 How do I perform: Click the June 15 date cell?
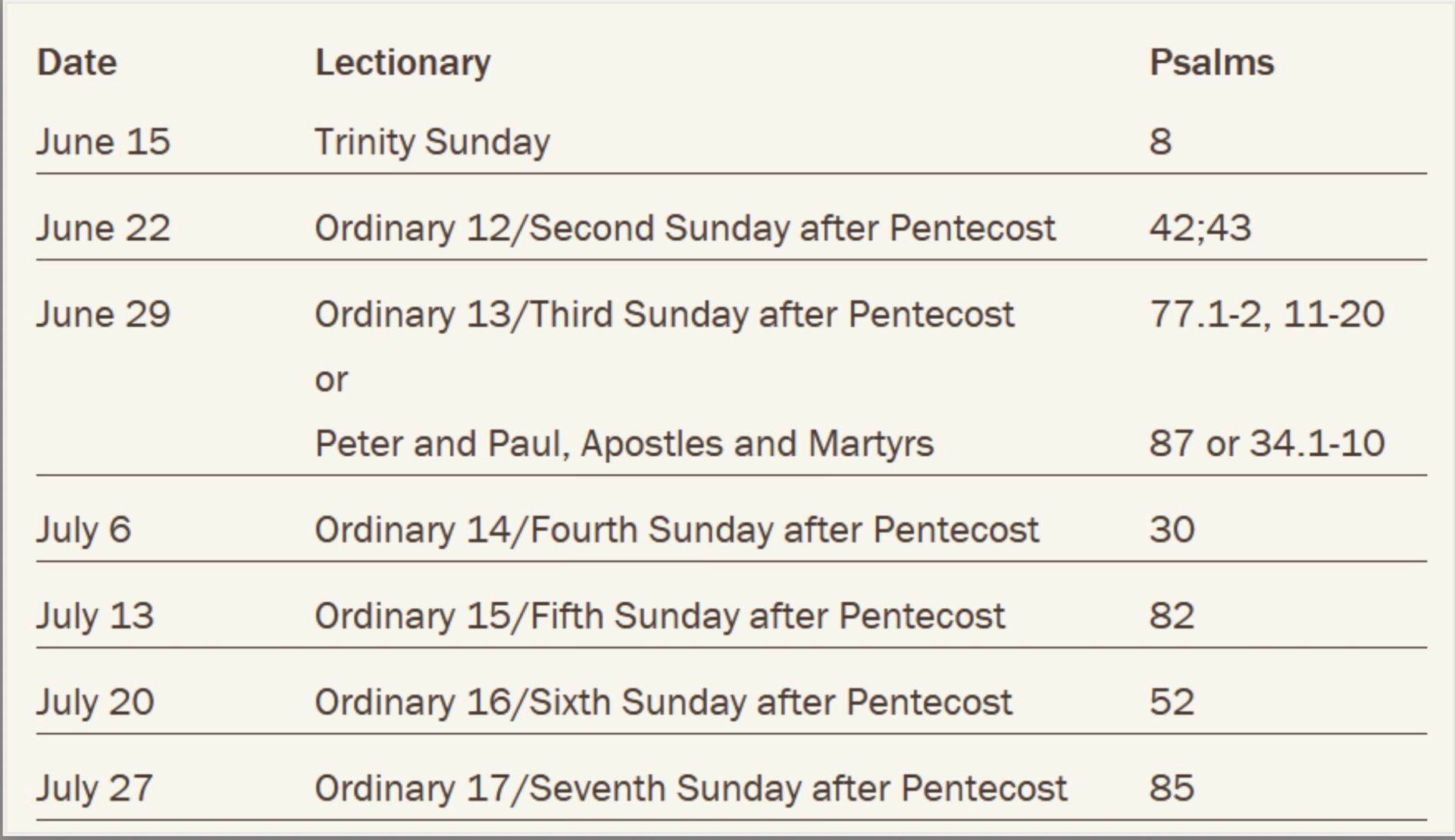tap(103, 142)
